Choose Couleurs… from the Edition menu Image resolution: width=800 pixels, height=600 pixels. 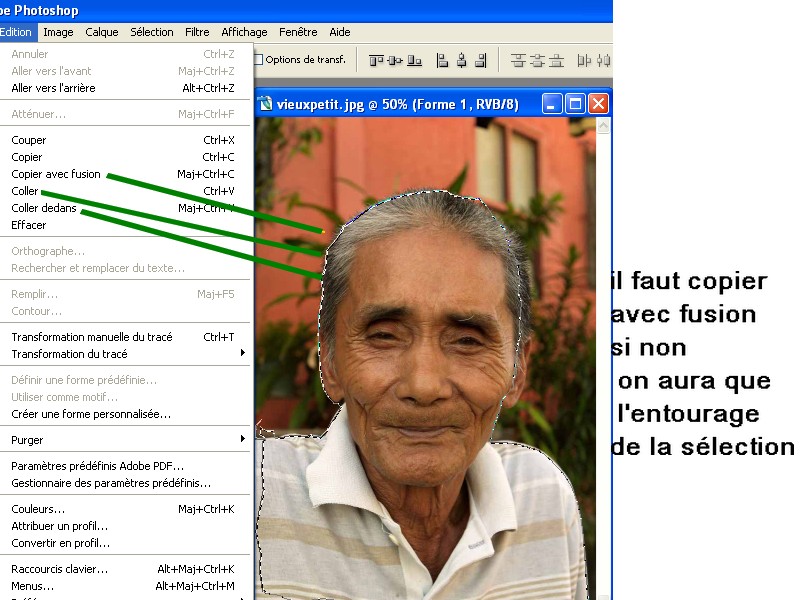point(126,509)
